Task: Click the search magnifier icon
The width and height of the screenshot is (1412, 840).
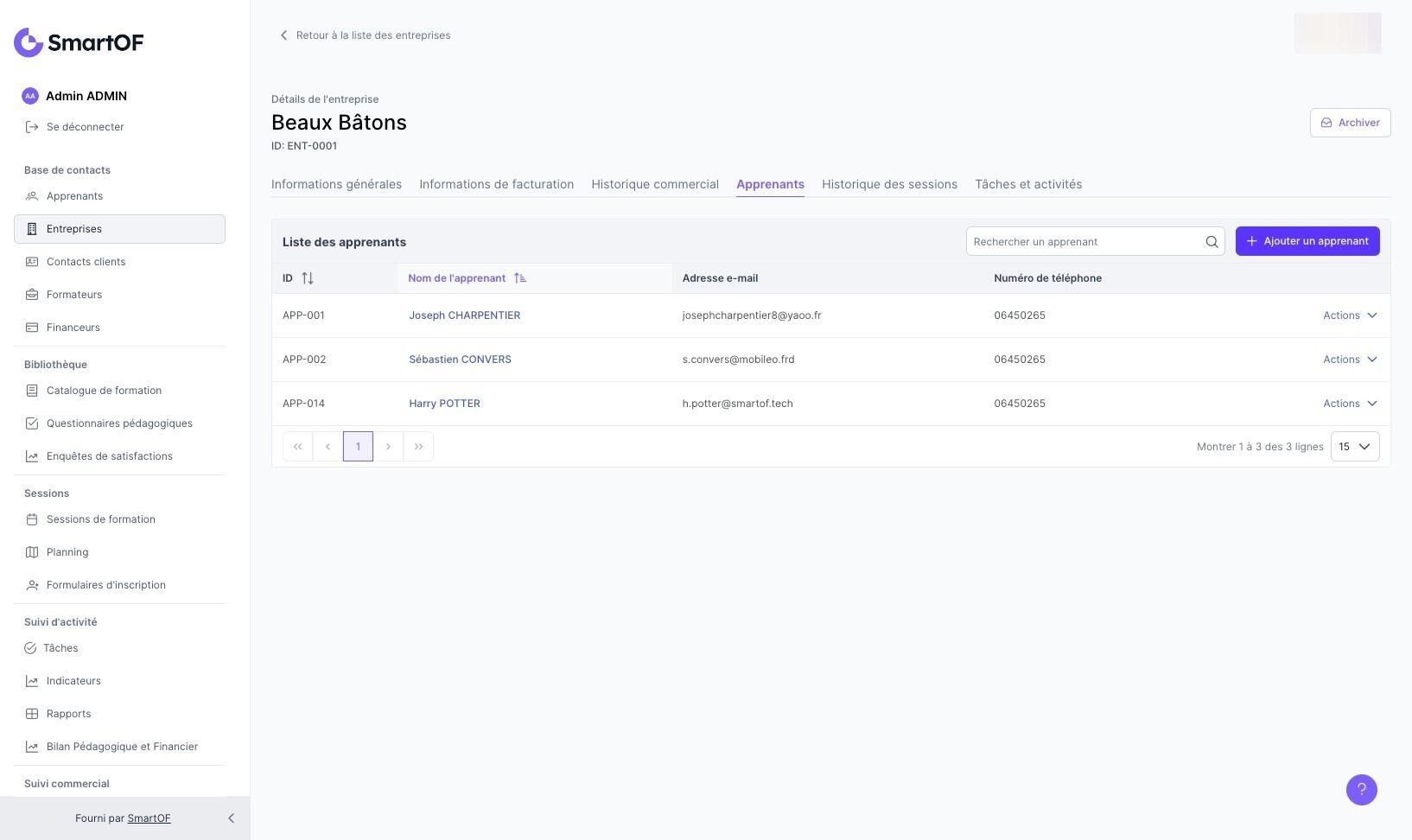Action: [x=1212, y=242]
